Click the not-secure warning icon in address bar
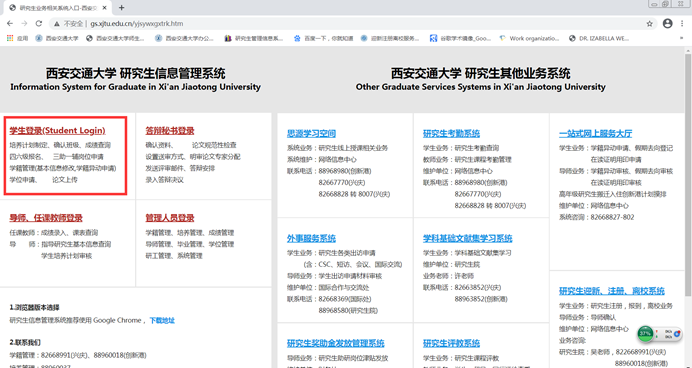This screenshot has width=692, height=368. pos(56,24)
